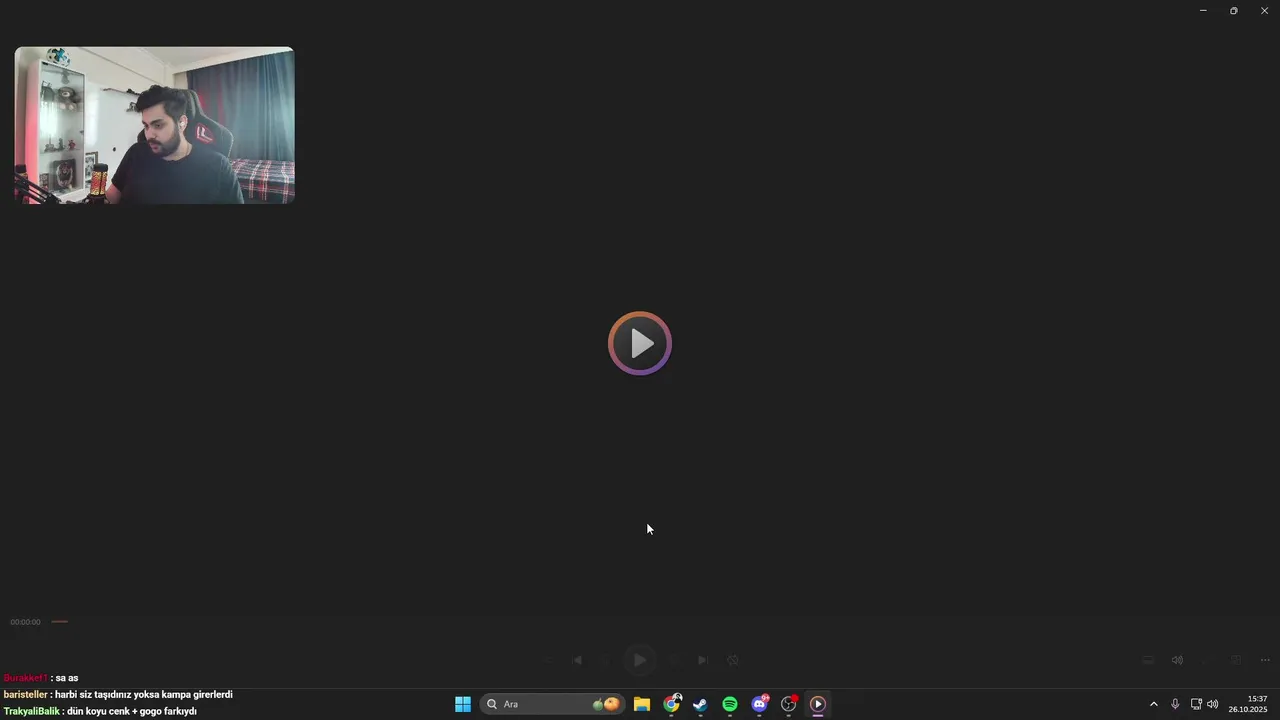Mute the media player volume icon
This screenshot has height=720, width=1280.
click(1177, 660)
